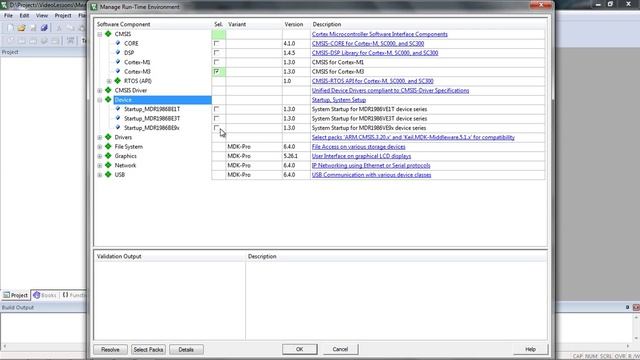The width and height of the screenshot is (640, 360).
Task: Click the Drivers green diamond icon
Action: click(x=108, y=137)
